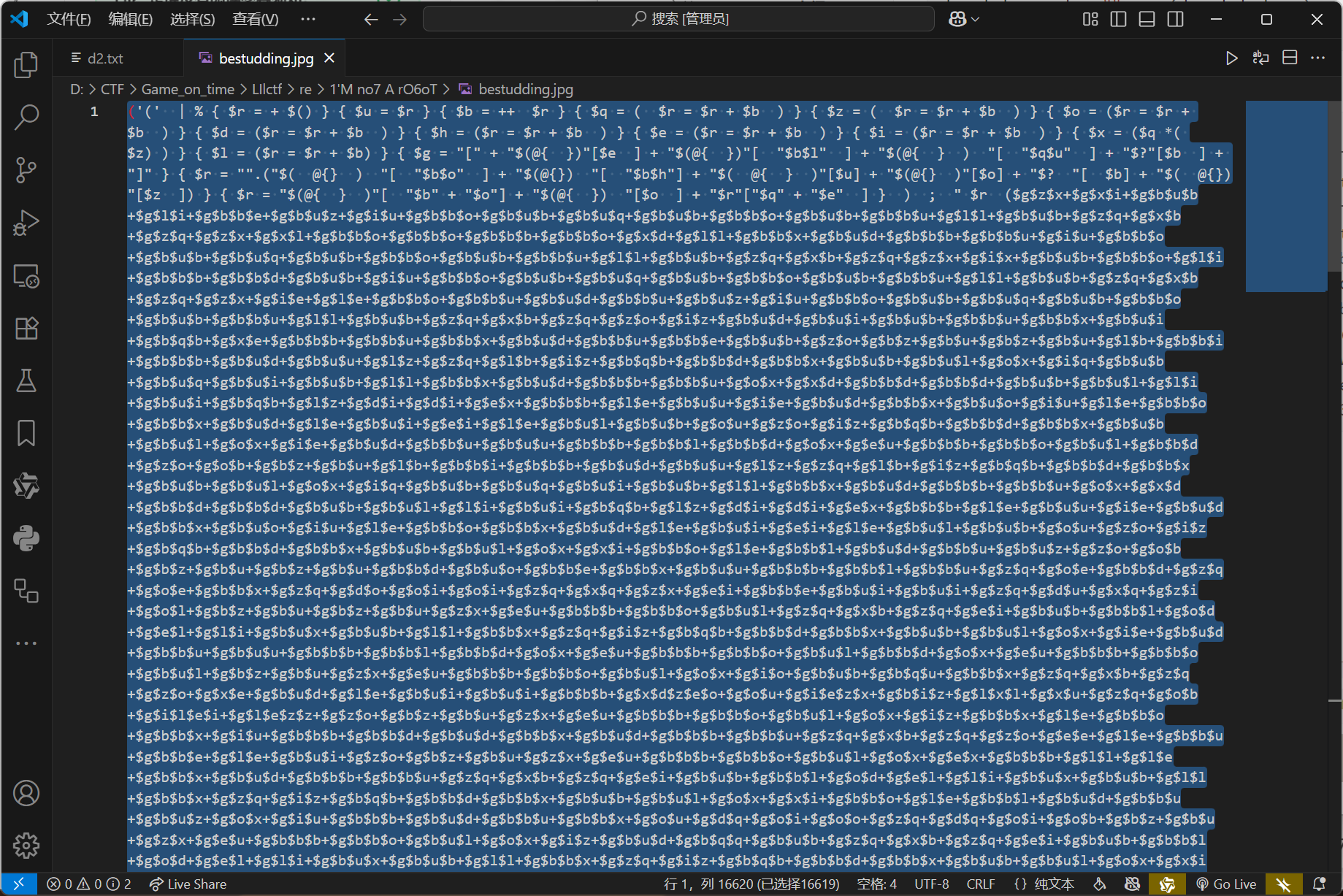
Task: Click the minimap code overview
Action: pyautogui.click(x=1285, y=197)
